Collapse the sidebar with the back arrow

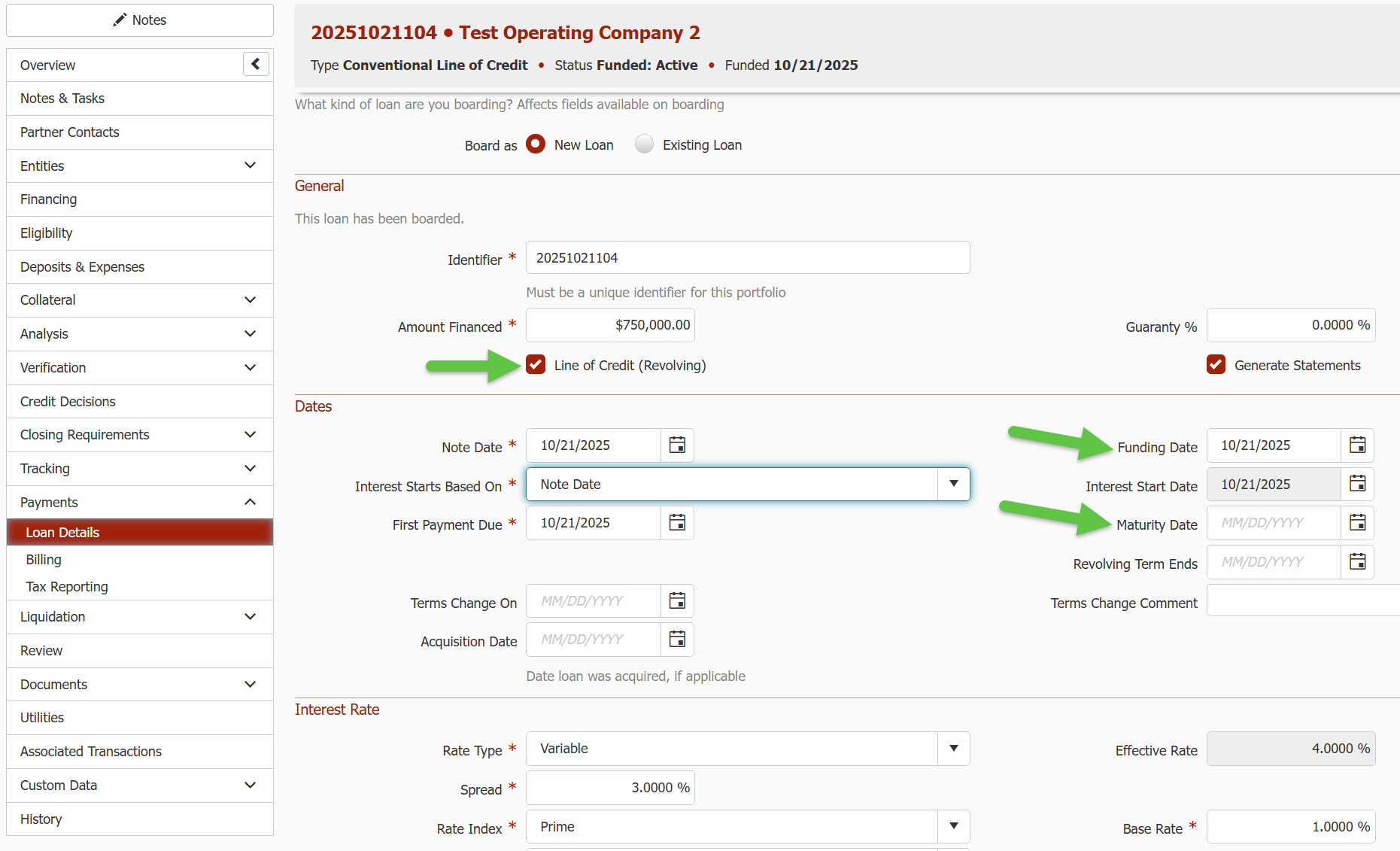pos(256,65)
